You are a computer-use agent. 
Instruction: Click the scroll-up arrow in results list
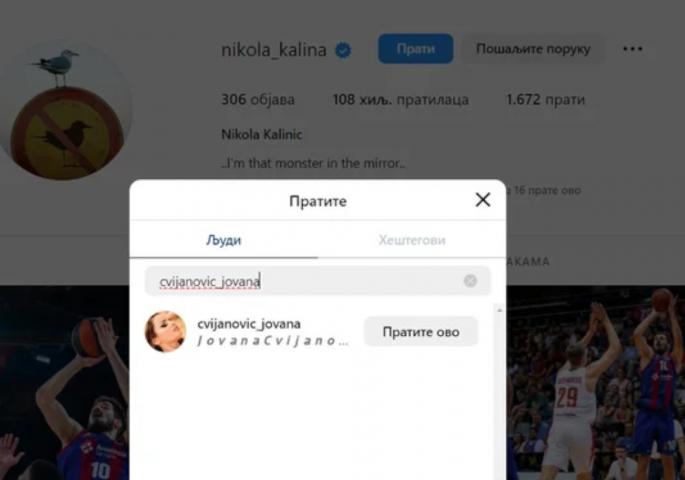pyautogui.click(x=499, y=310)
